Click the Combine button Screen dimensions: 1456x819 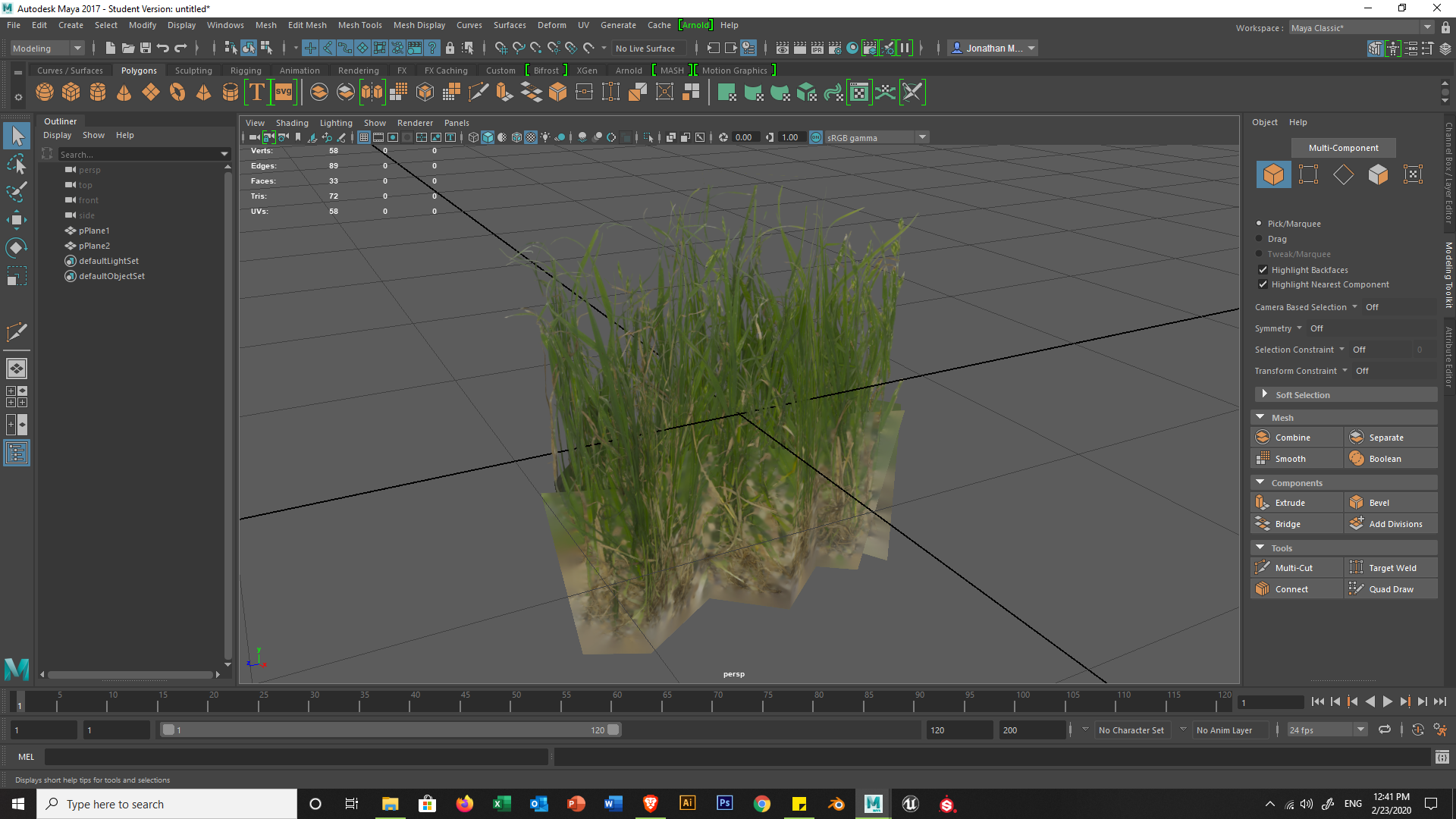tap(1291, 438)
